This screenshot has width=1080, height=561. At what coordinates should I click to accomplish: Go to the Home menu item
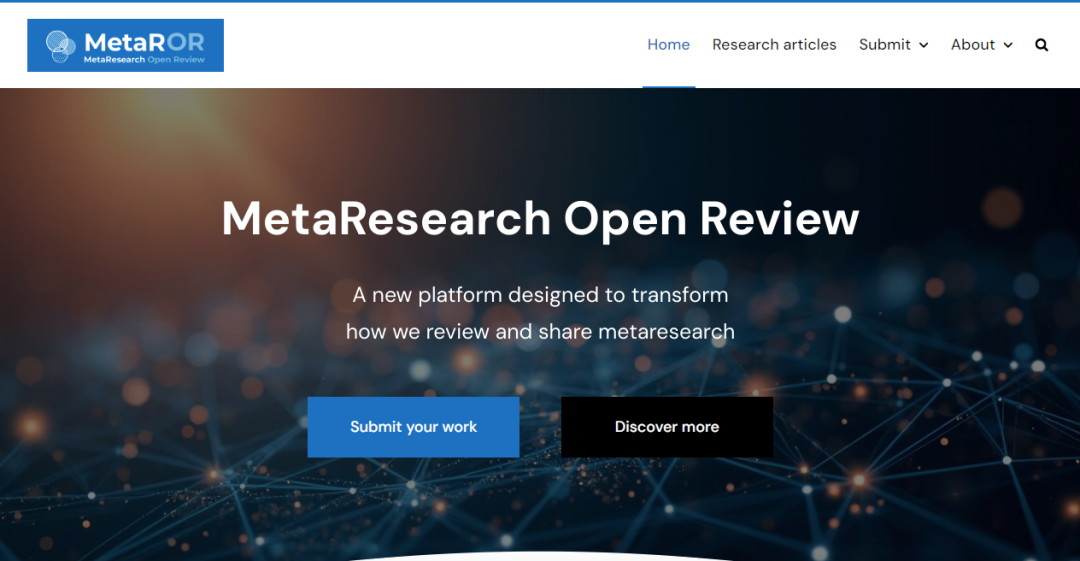click(x=668, y=45)
